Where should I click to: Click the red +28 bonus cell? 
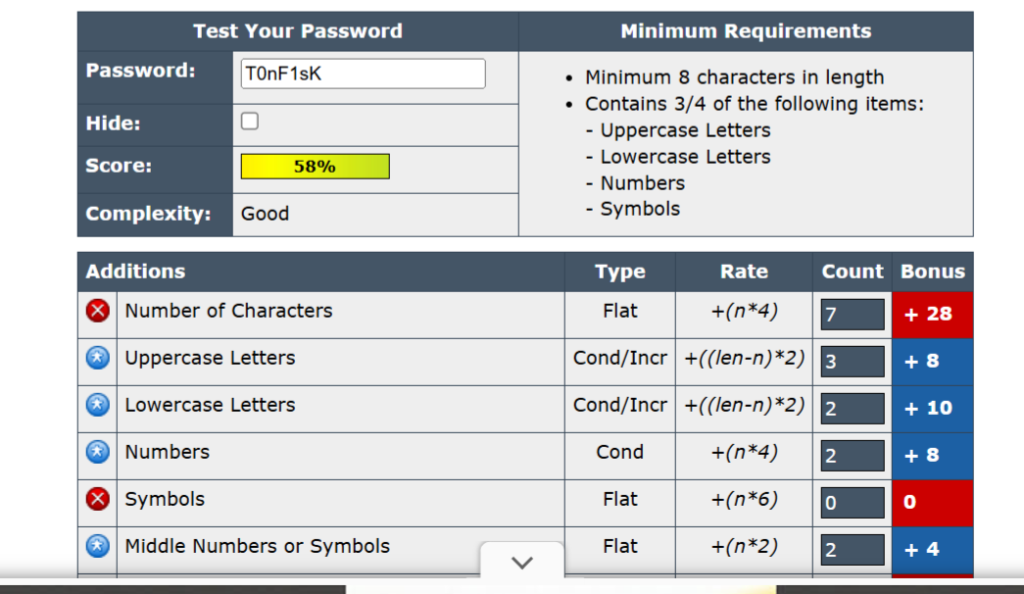click(x=932, y=314)
